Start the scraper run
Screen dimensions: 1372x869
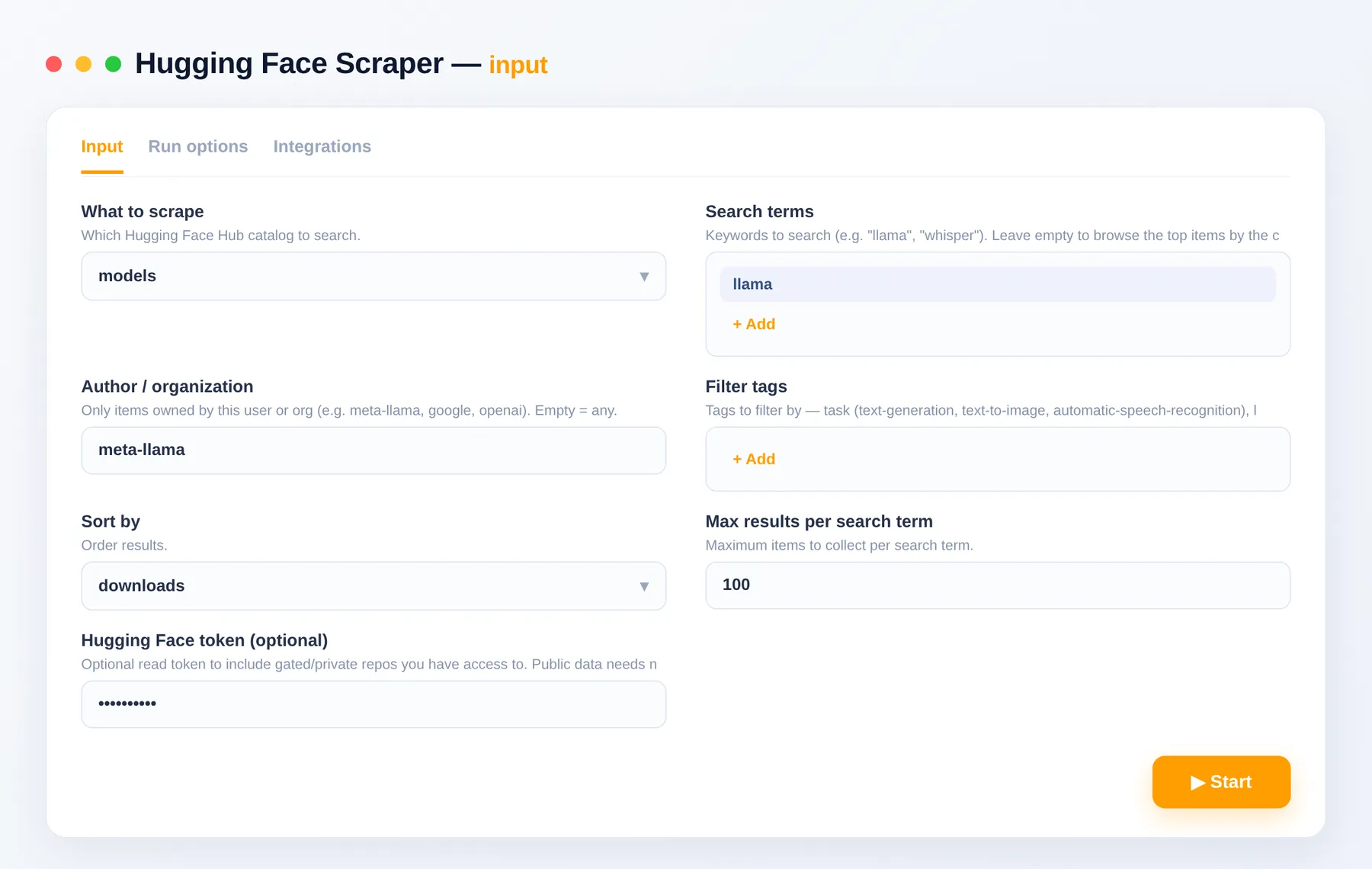tap(1221, 782)
